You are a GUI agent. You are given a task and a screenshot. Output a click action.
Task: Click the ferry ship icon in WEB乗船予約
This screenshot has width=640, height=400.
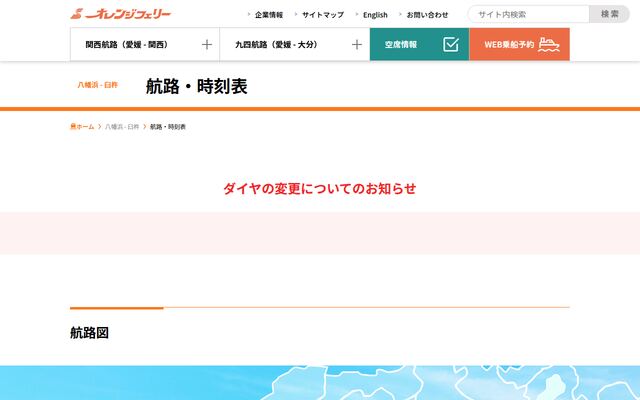(x=549, y=44)
